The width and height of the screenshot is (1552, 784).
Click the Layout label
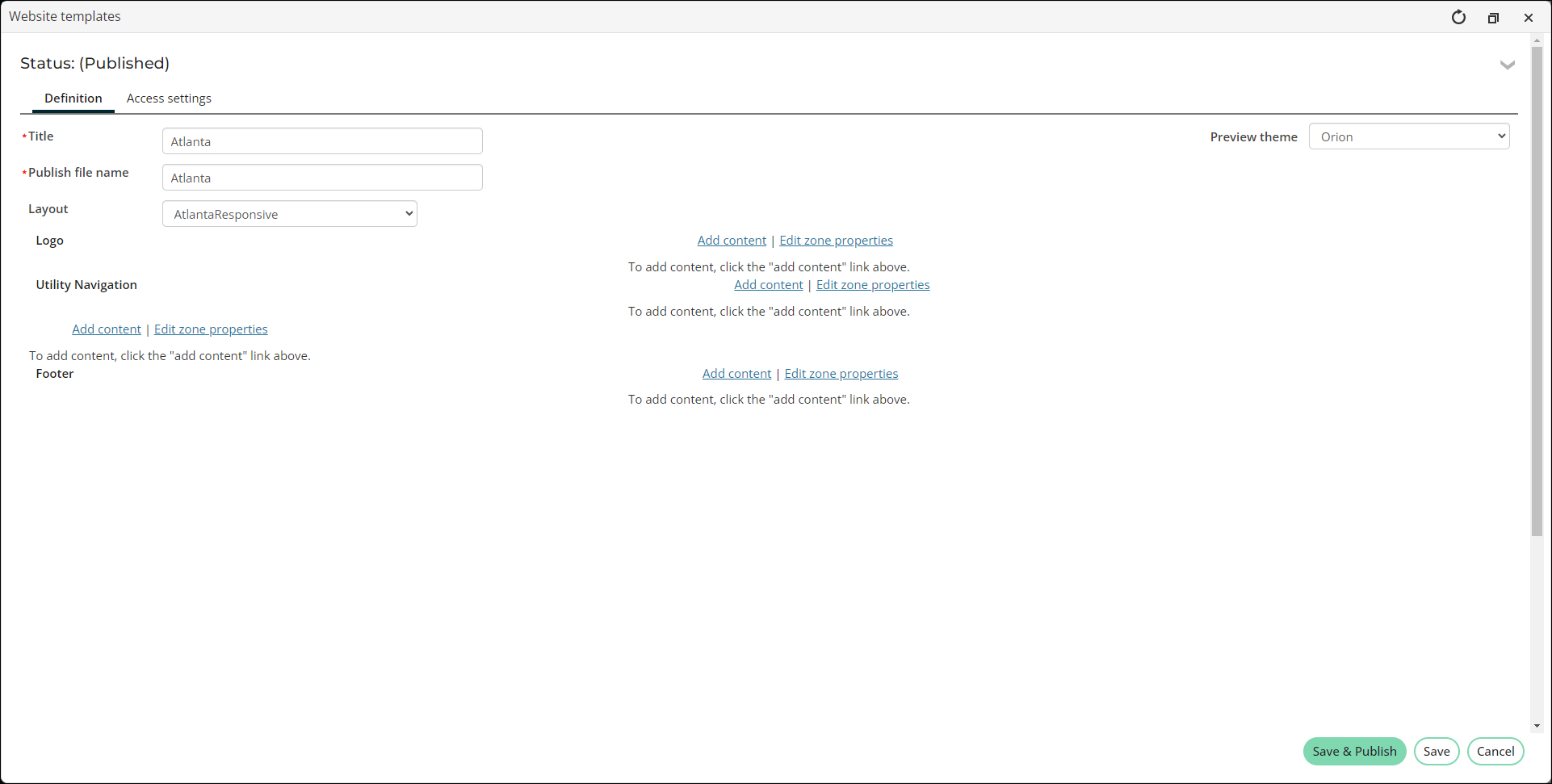(x=48, y=209)
